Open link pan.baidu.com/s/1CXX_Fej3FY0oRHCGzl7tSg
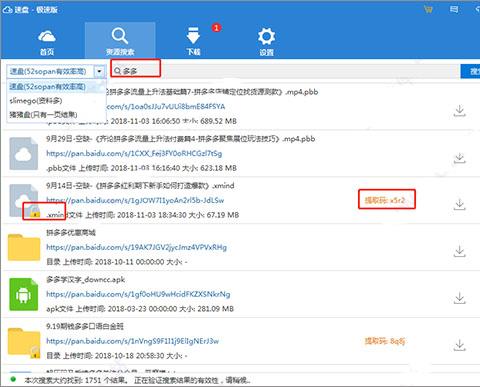This screenshot has height=387, width=480. pyautogui.click(x=134, y=154)
